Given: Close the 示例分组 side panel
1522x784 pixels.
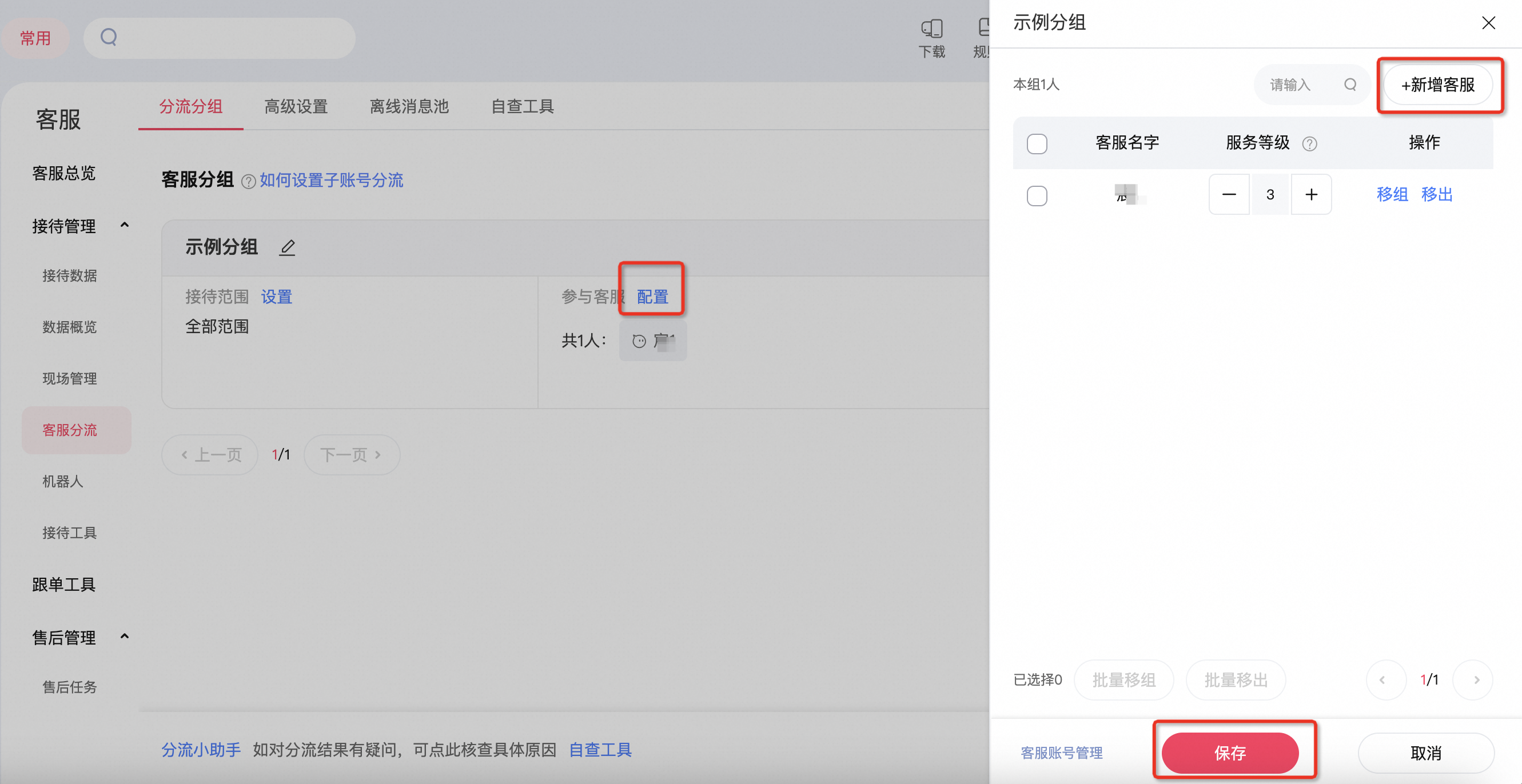Looking at the screenshot, I should 1488,23.
